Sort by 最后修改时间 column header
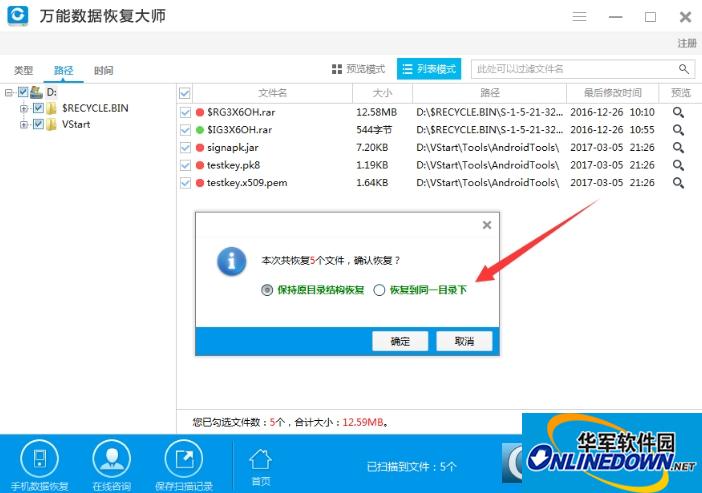This screenshot has width=702, height=493. (x=612, y=93)
